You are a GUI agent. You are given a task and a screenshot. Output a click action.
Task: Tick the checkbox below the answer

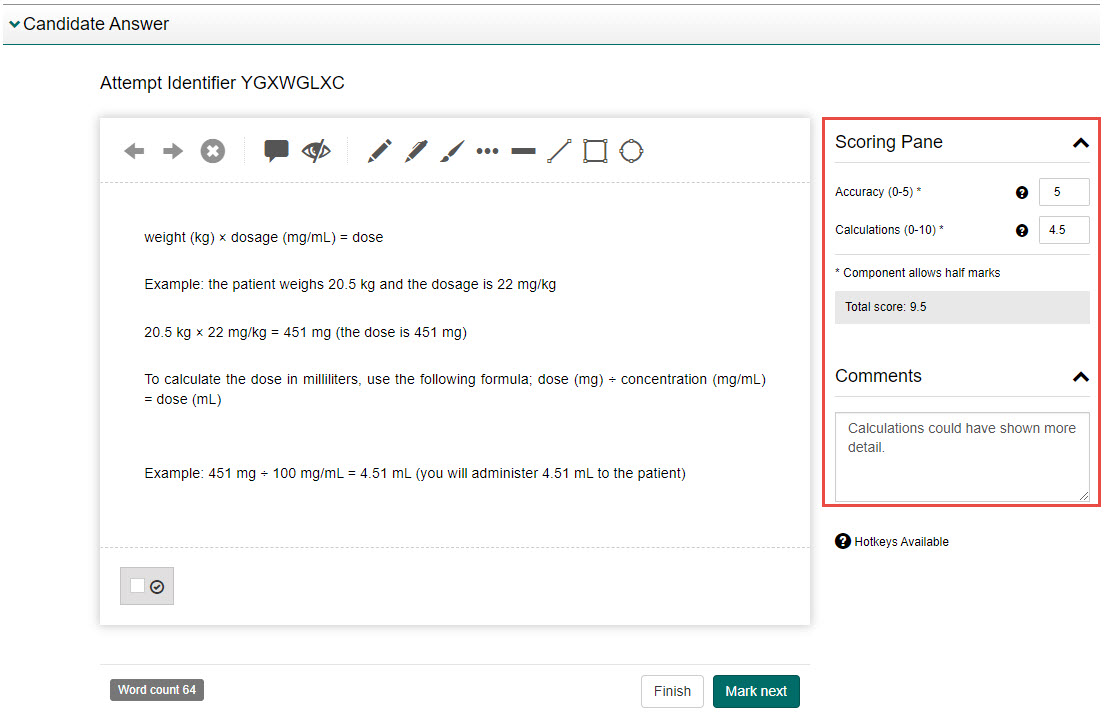138,586
